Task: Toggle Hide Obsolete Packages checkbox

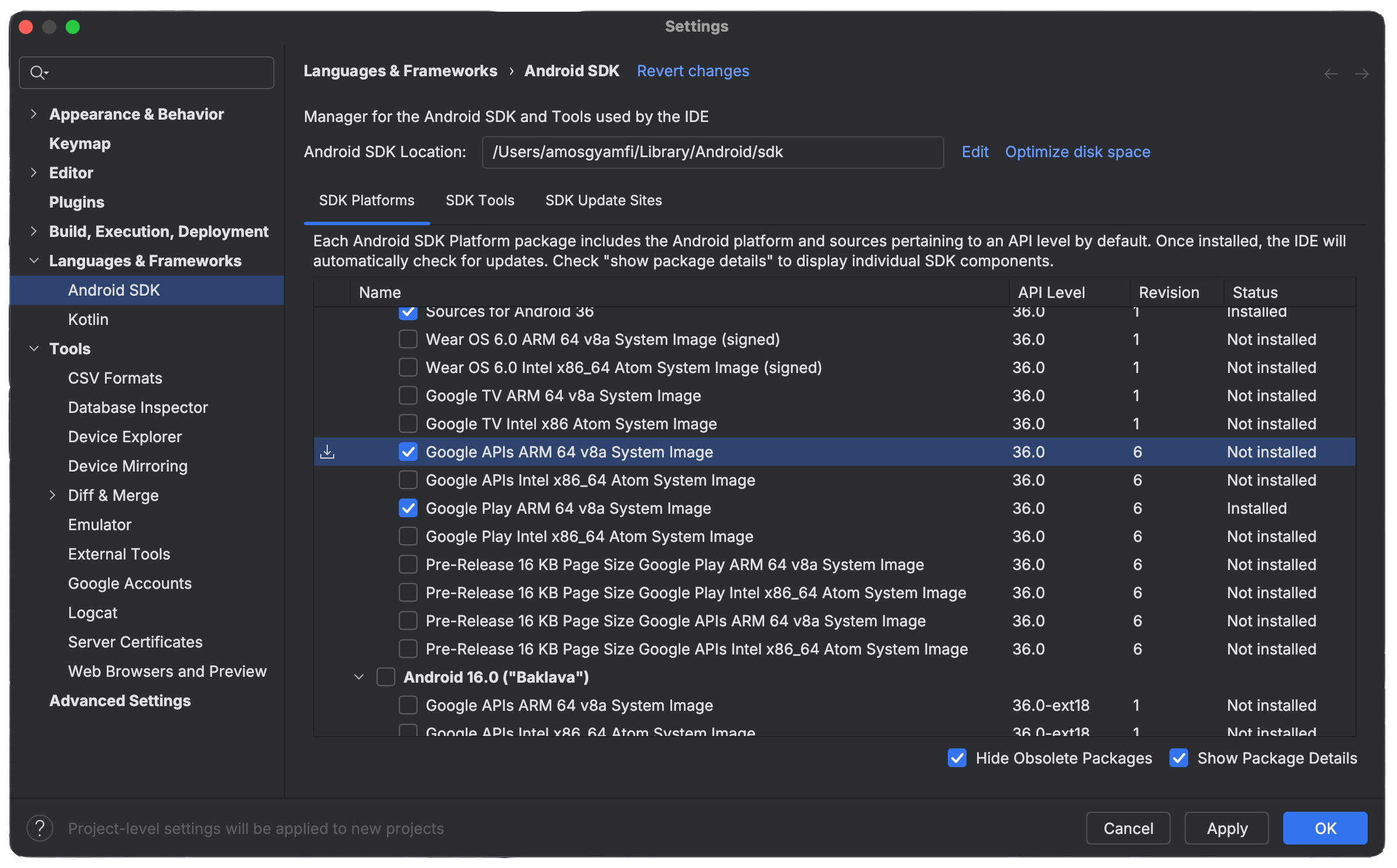Action: (957, 758)
